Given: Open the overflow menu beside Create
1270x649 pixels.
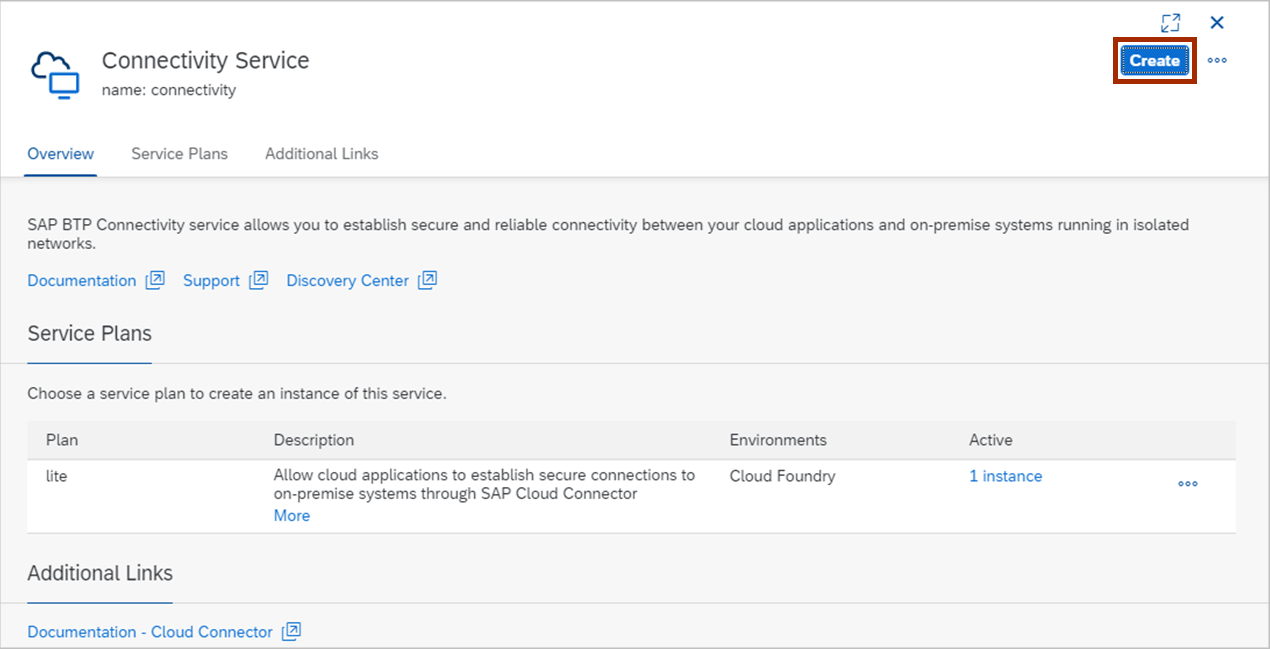Looking at the screenshot, I should (x=1217, y=60).
